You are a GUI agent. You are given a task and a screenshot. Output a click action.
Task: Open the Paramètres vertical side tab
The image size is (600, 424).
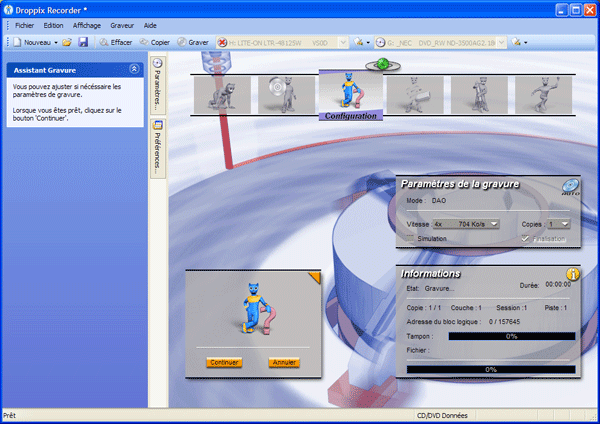point(158,85)
